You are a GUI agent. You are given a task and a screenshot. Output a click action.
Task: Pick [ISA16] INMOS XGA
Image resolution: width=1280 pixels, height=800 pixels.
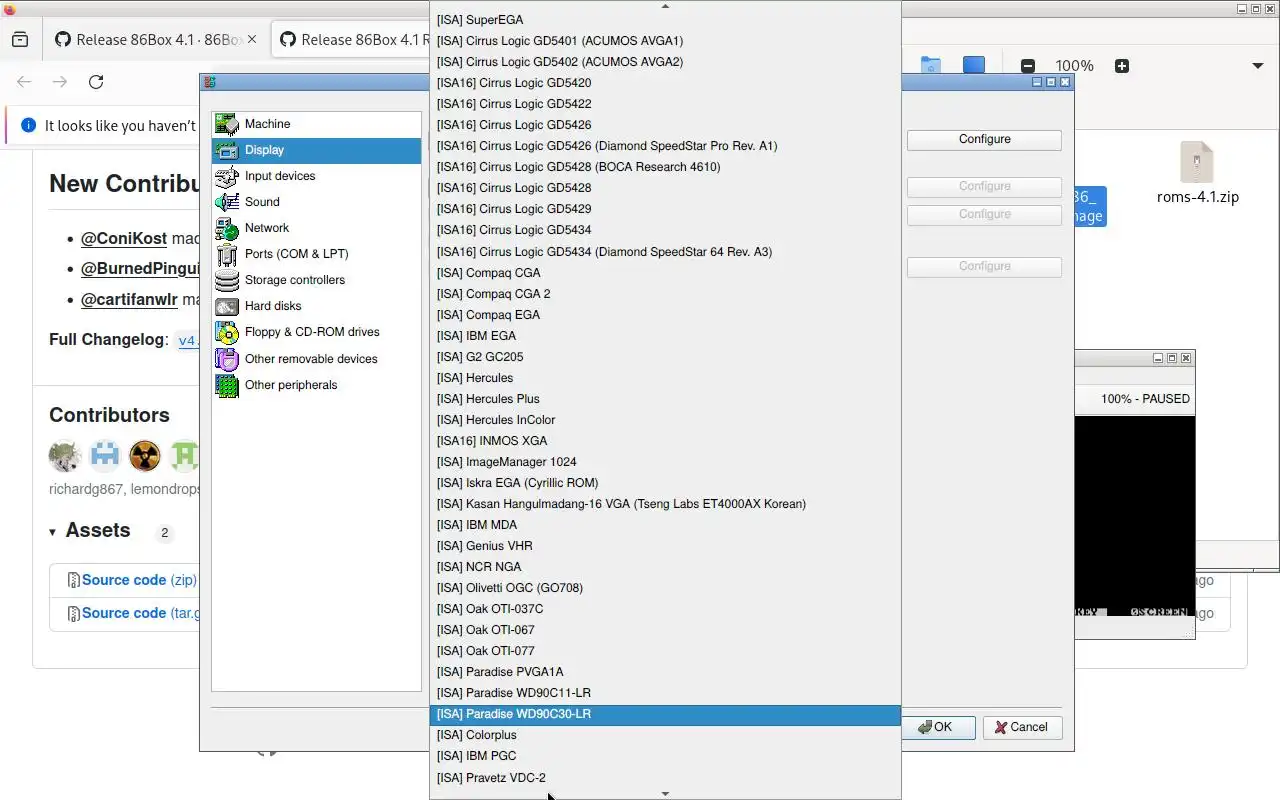pyautogui.click(x=665, y=441)
